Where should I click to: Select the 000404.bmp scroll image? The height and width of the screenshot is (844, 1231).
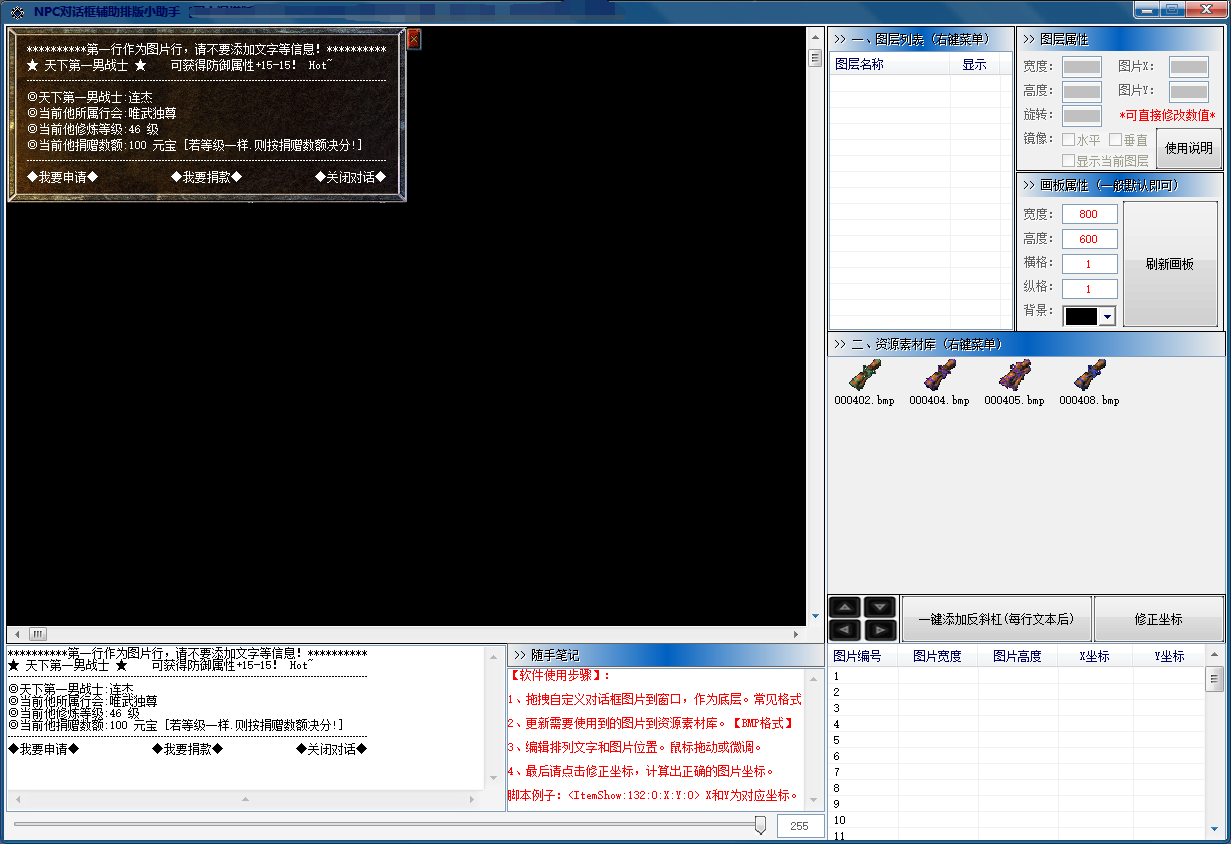click(939, 382)
